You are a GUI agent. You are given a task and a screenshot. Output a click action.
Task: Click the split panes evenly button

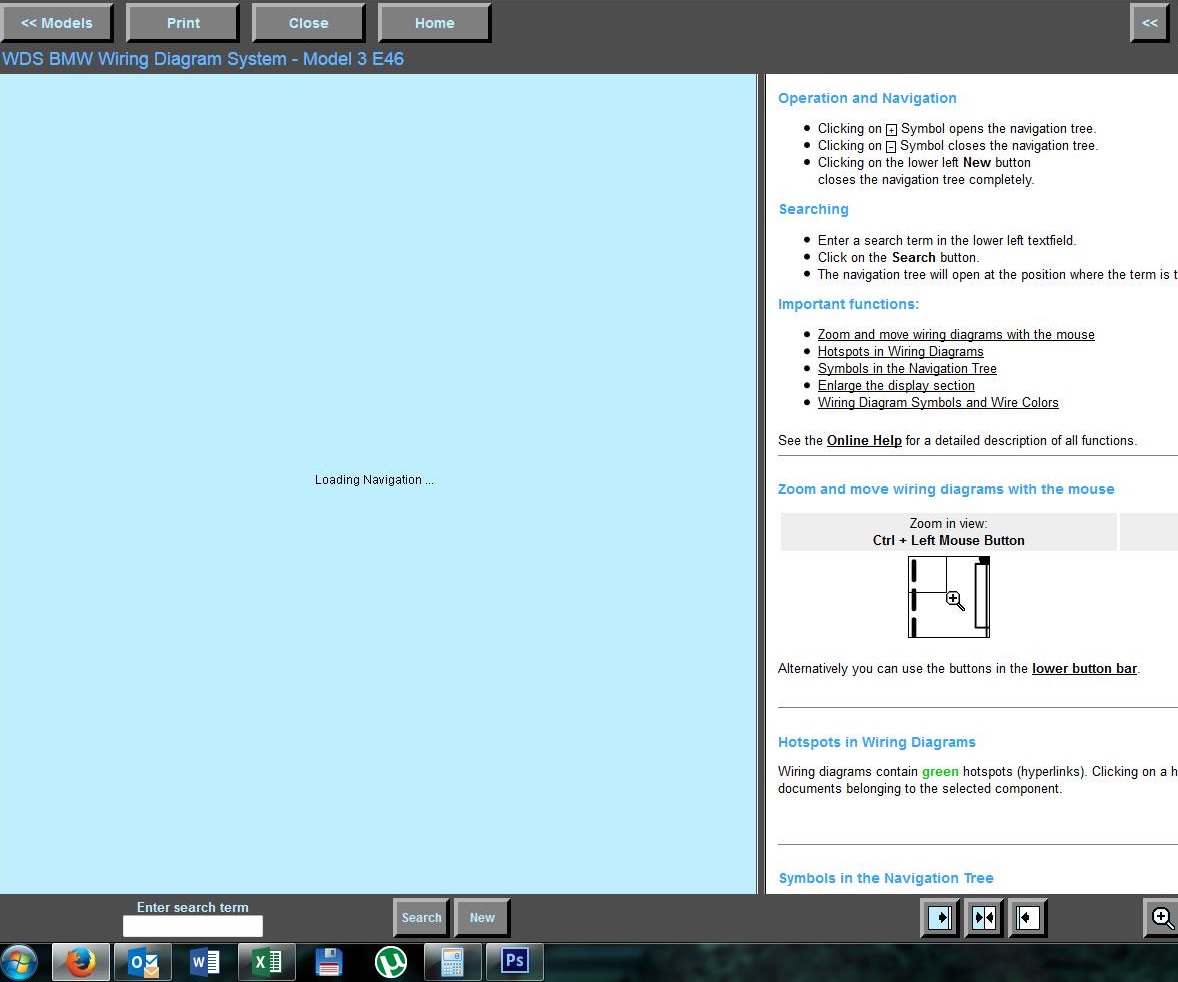[x=984, y=917]
